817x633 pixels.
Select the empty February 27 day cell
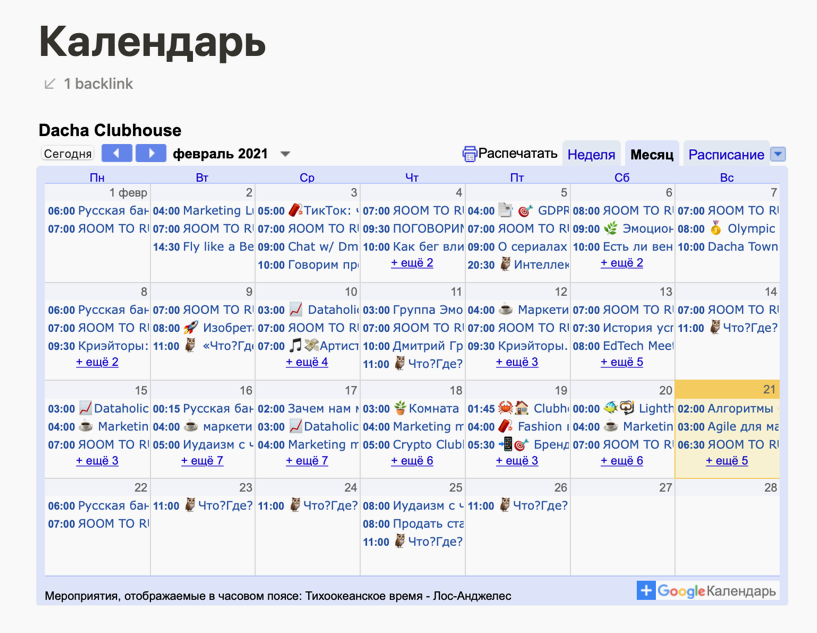click(x=622, y=535)
